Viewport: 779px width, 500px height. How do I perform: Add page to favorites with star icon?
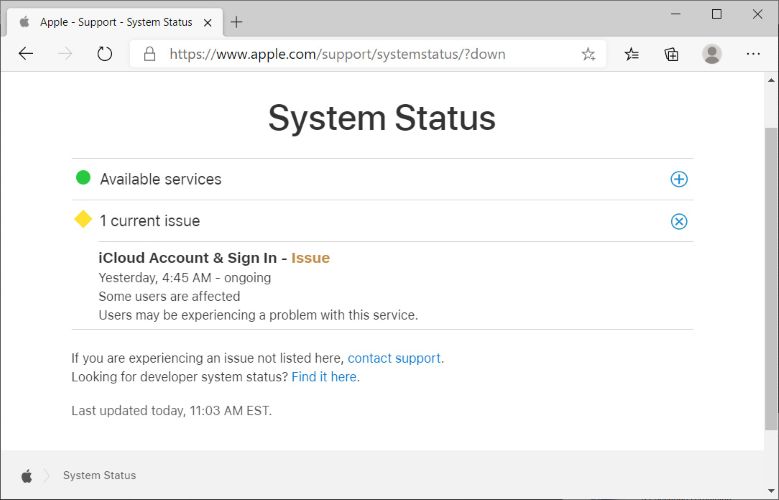(x=588, y=54)
